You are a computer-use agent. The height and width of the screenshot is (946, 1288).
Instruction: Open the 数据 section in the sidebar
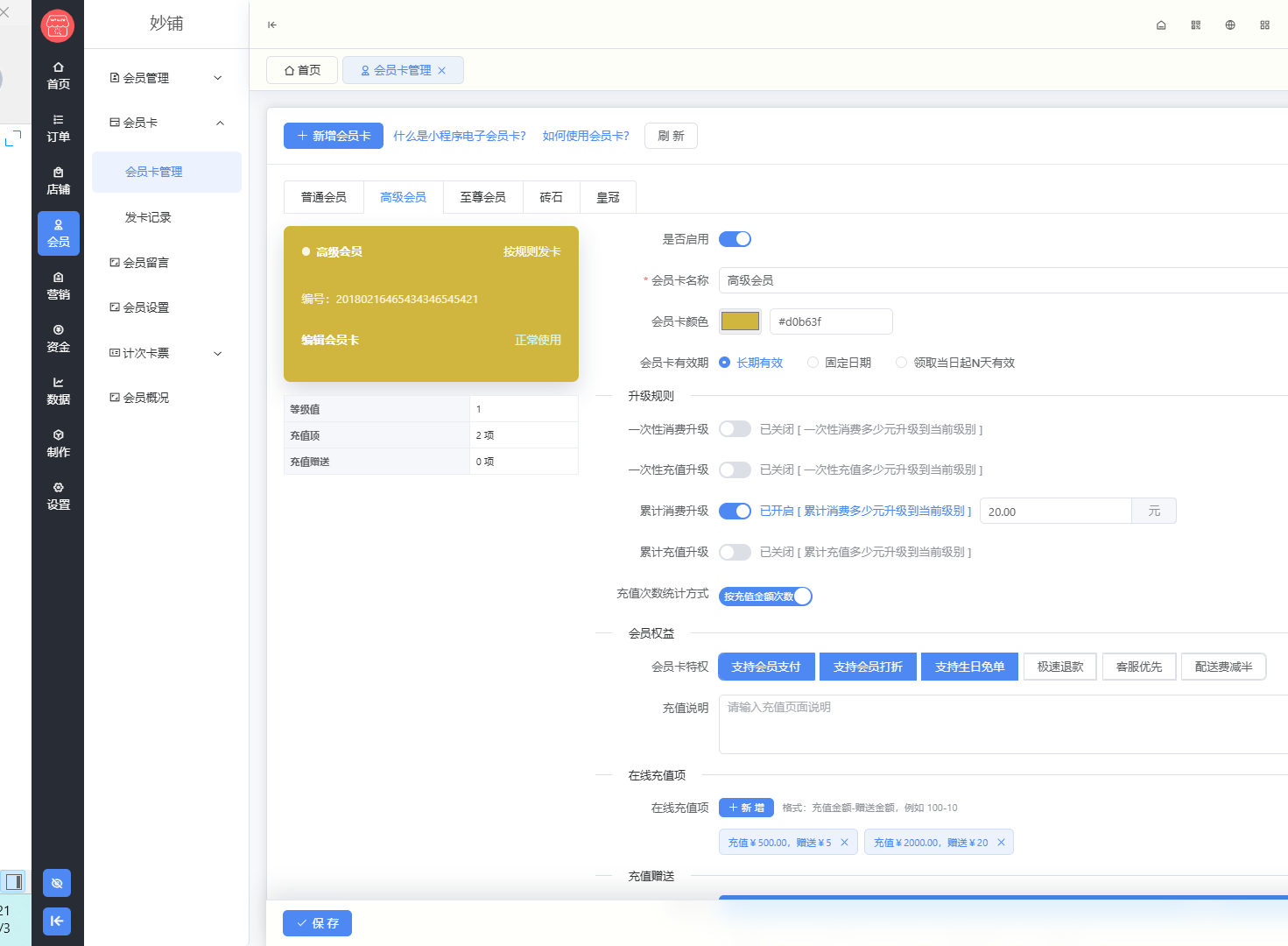click(59, 392)
